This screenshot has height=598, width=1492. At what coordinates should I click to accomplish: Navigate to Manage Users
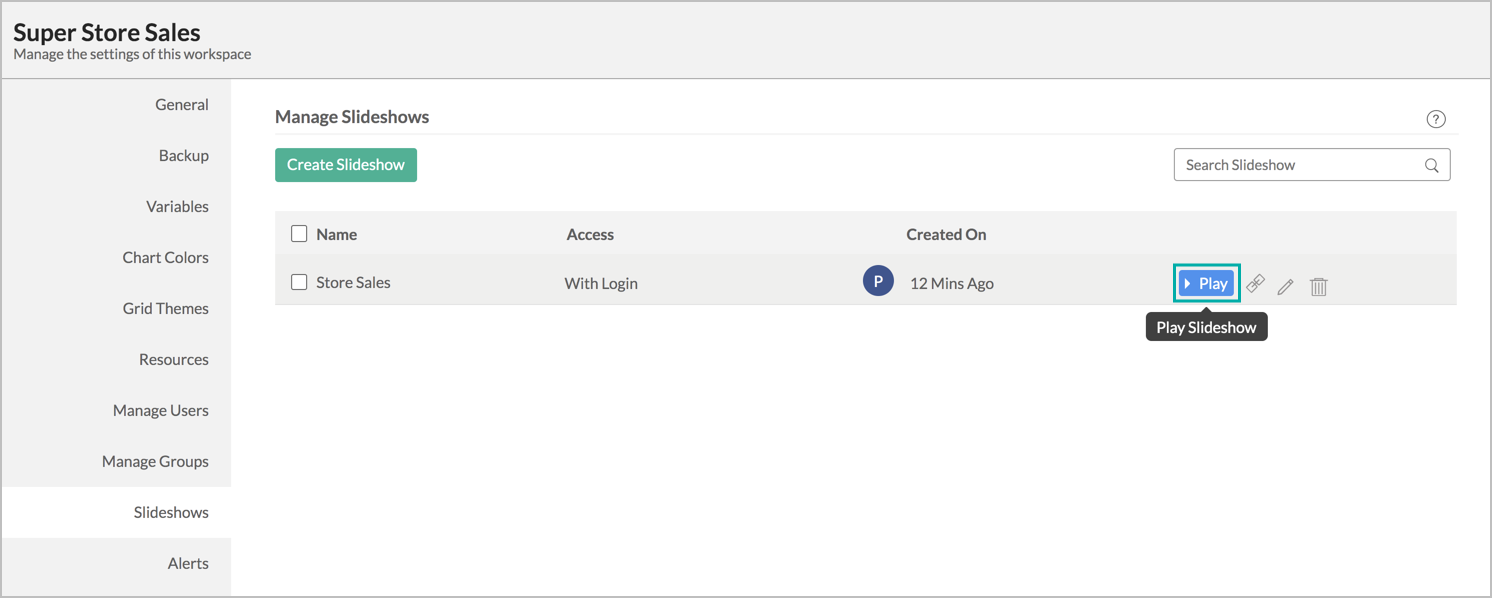tap(161, 411)
